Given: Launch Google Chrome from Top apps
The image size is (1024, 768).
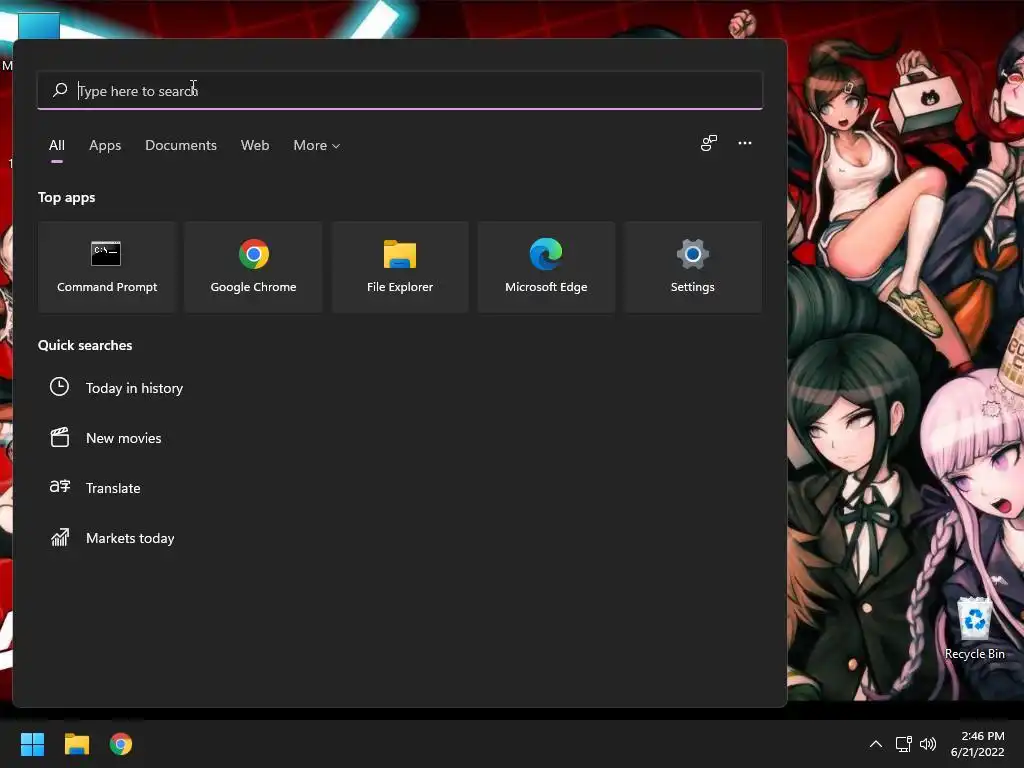Looking at the screenshot, I should pos(253,267).
